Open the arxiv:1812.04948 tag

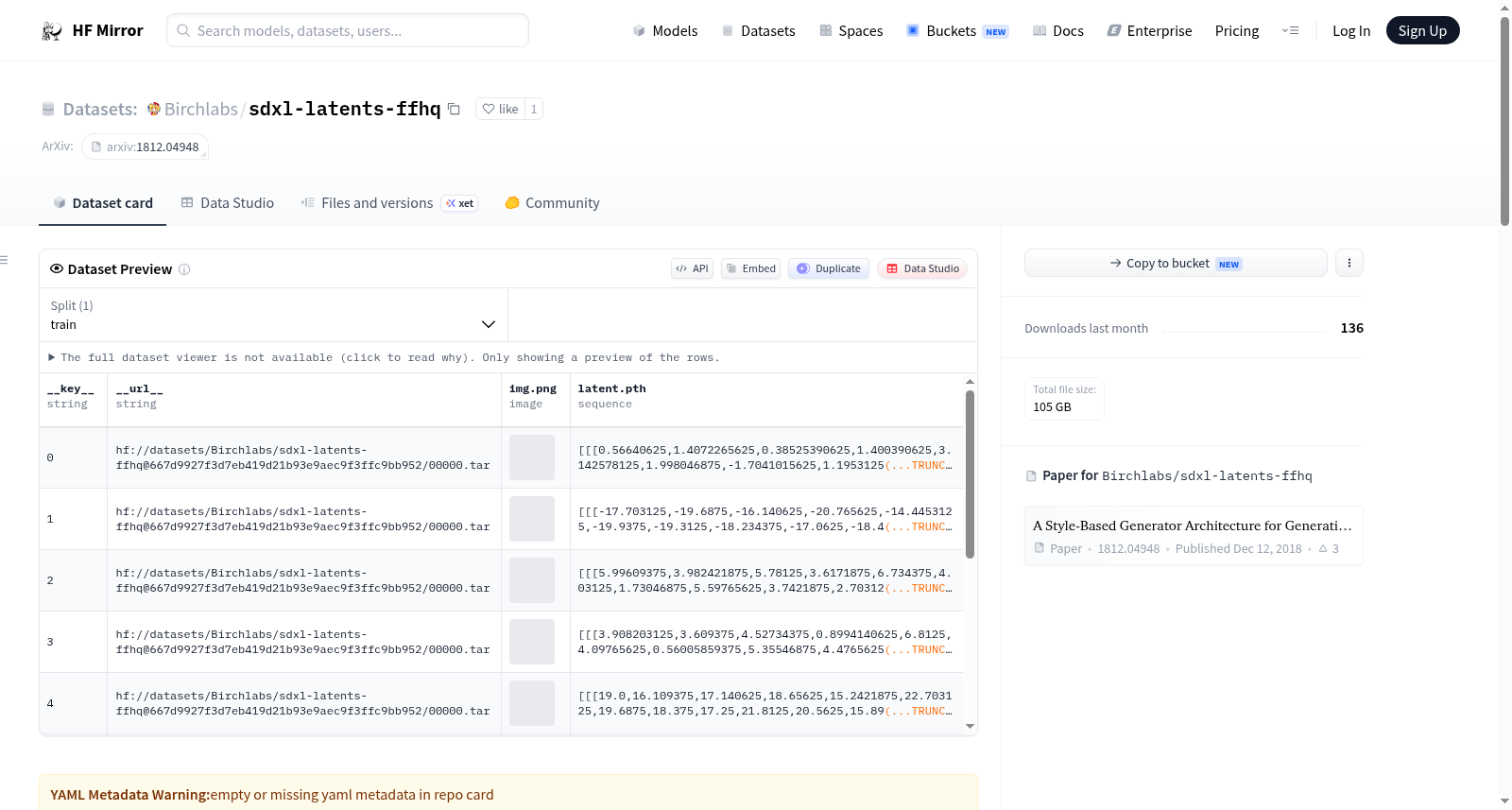click(145, 146)
